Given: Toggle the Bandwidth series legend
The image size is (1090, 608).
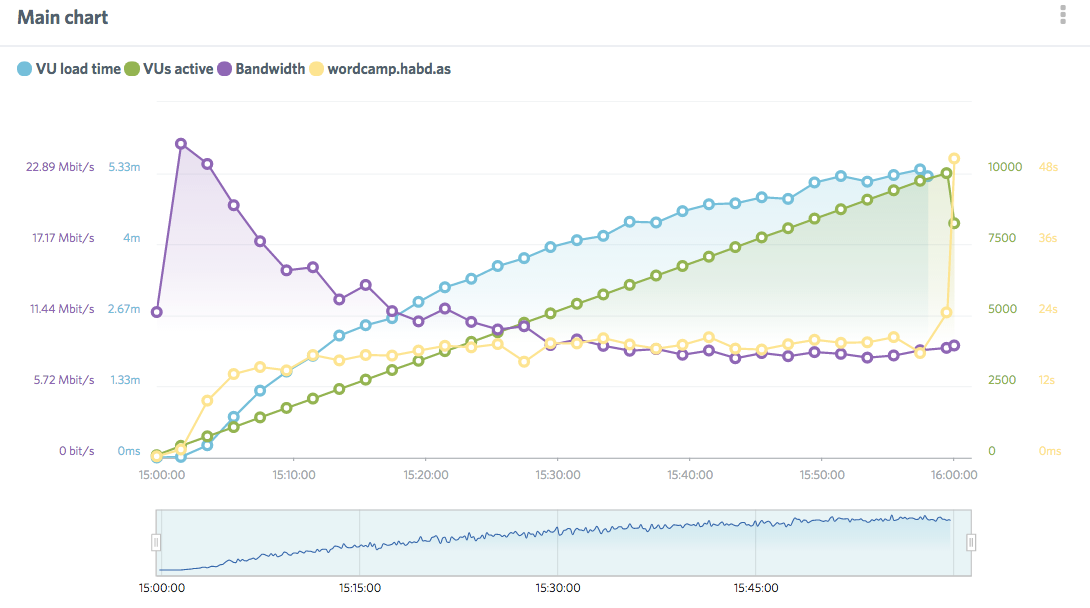Looking at the screenshot, I should tap(270, 70).
